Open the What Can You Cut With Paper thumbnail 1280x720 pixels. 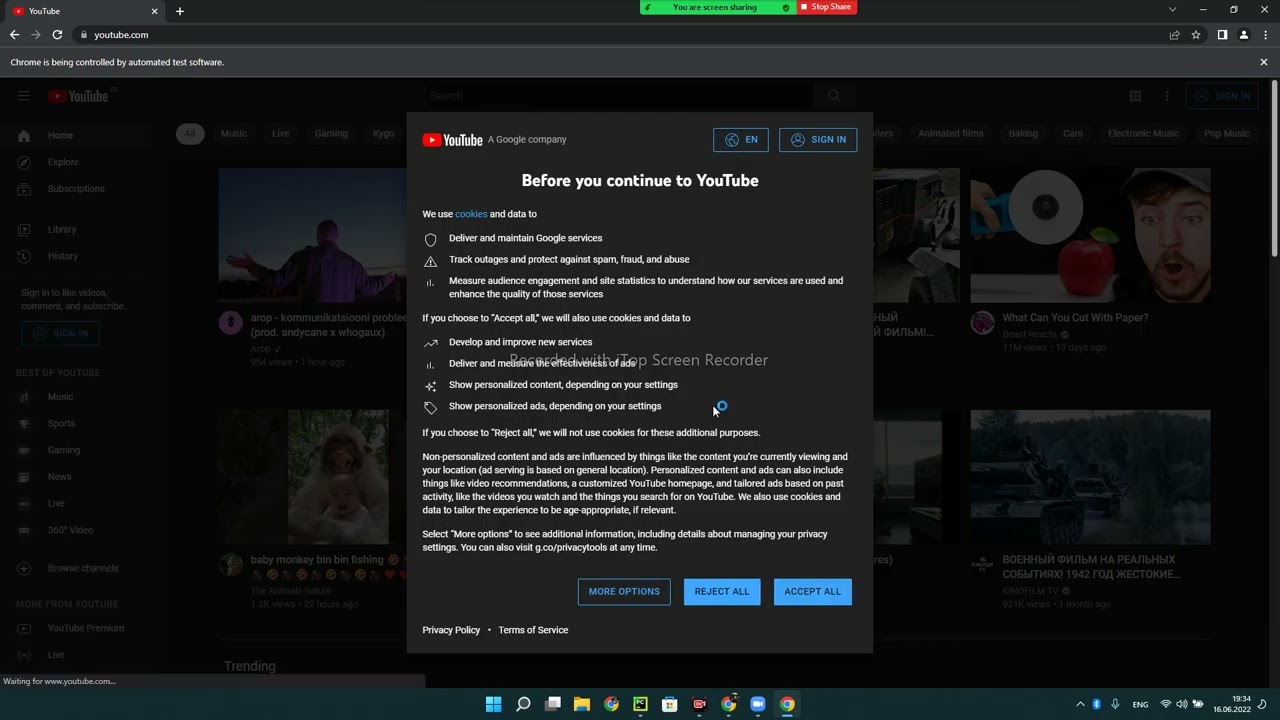pos(1090,235)
